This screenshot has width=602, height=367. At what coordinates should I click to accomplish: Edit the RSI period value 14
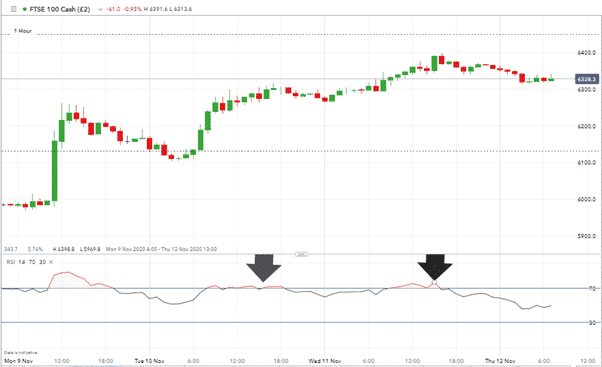tap(22, 262)
